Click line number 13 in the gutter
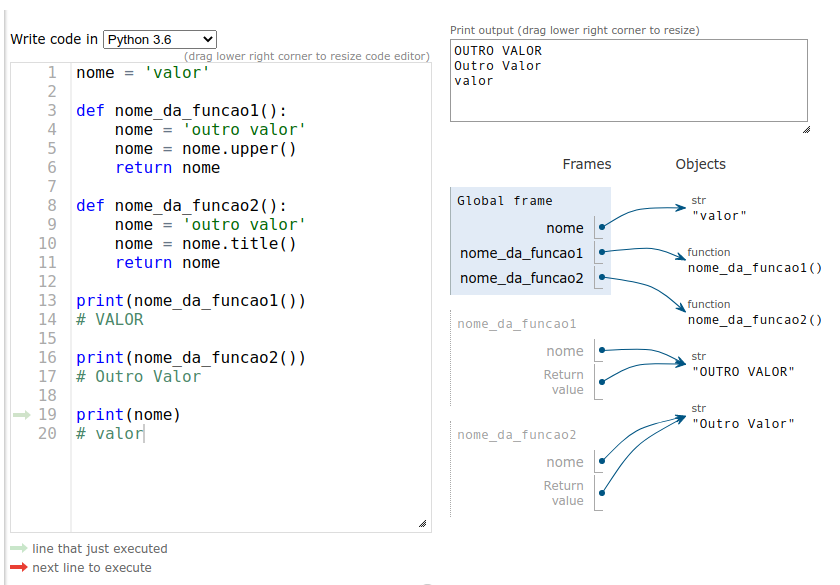The image size is (840, 585). (47, 301)
